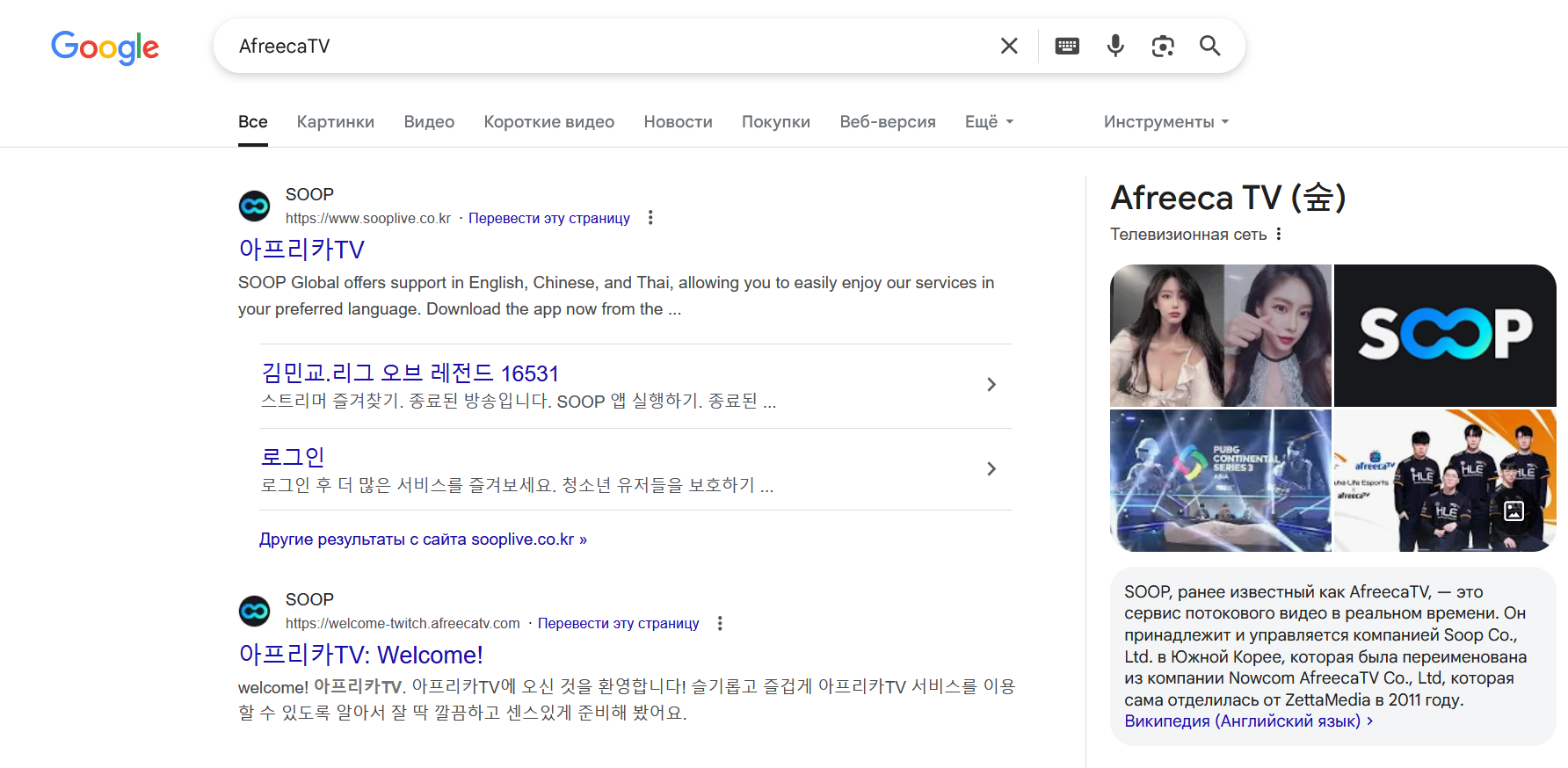
Task: Translate the sooplive.co.kr page link
Action: click(549, 218)
